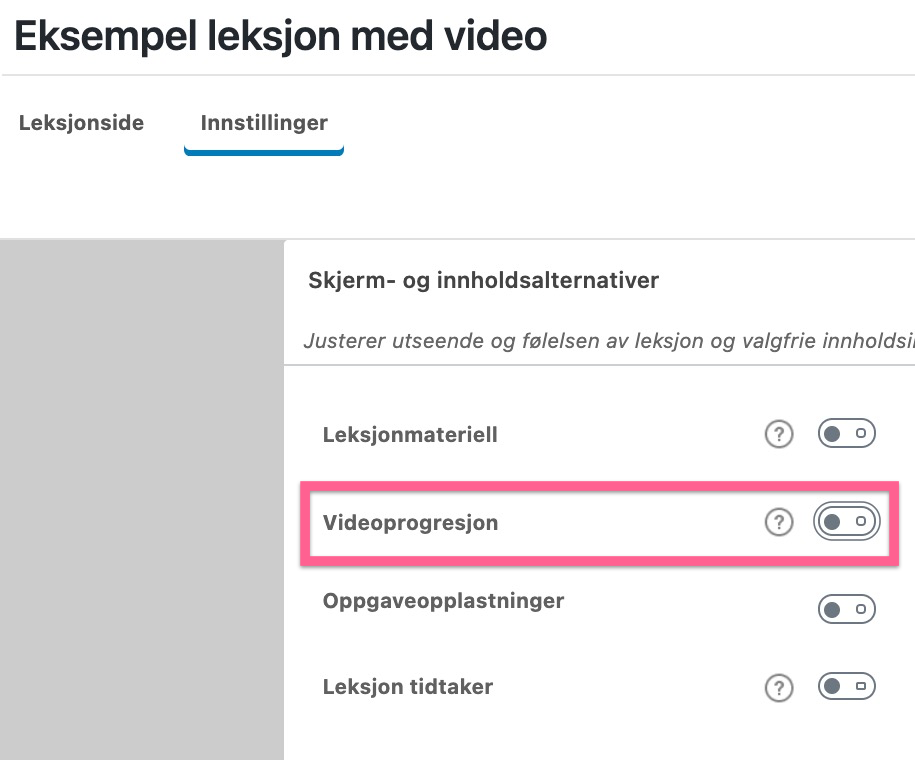Show help tooltip for Leksjon tidtaker
The width and height of the screenshot is (915, 760).
point(778,687)
